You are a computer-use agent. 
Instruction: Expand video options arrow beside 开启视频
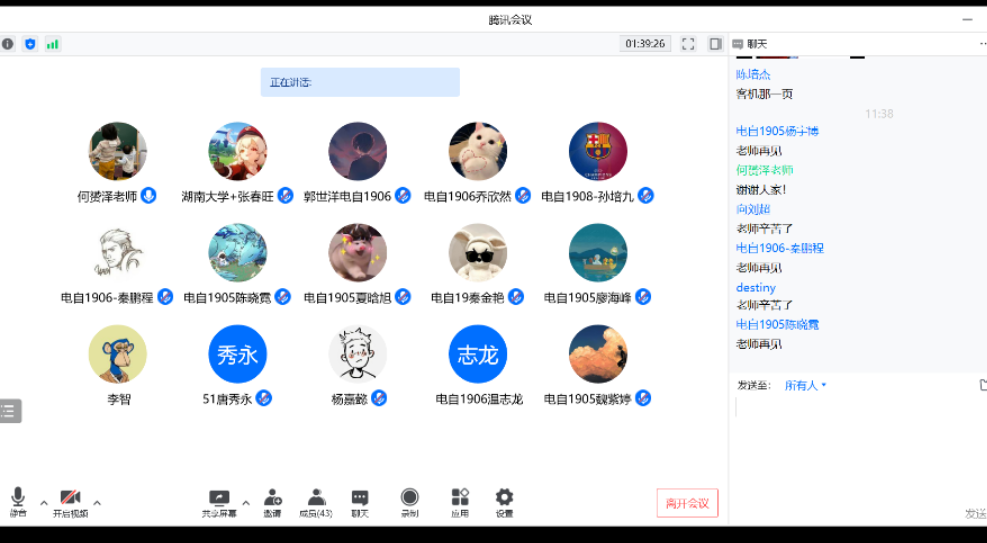97,502
